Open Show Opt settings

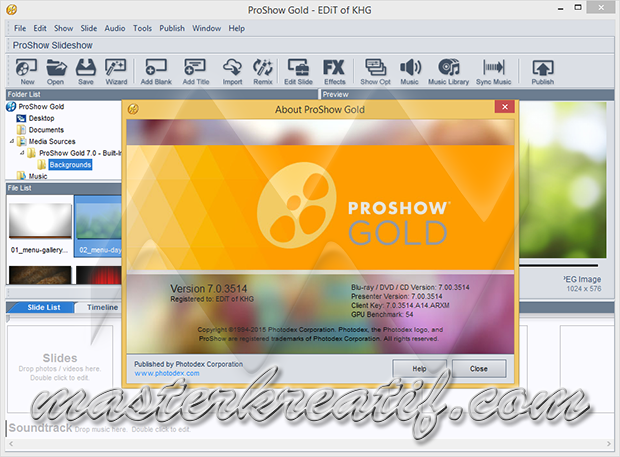coord(375,72)
